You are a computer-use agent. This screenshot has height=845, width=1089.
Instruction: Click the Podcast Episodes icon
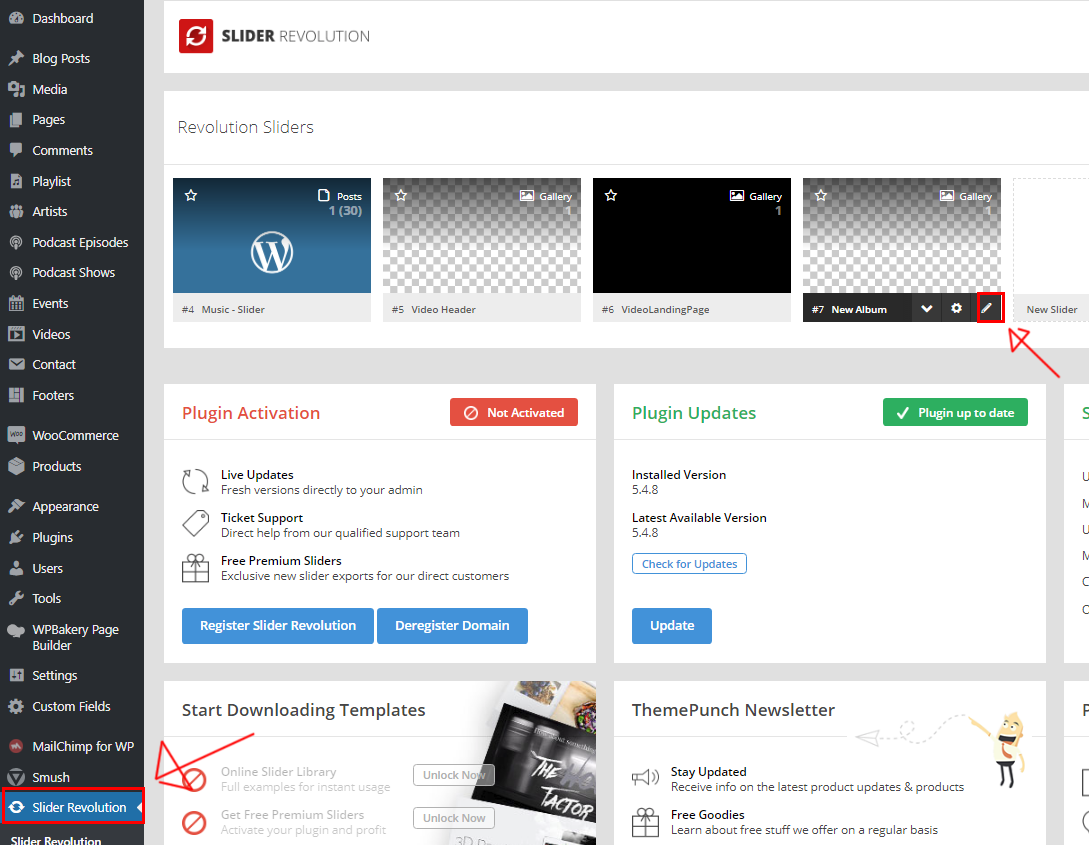16,242
